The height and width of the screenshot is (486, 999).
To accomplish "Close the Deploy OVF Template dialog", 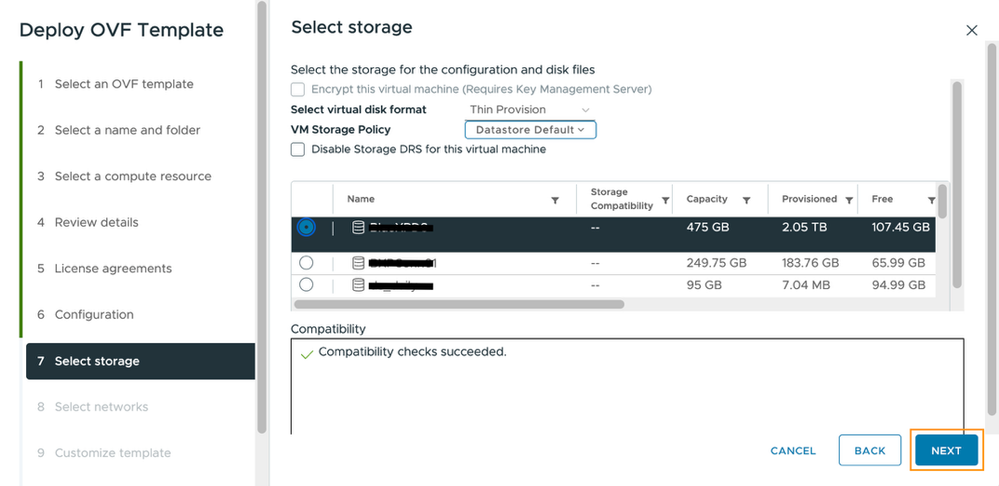I will [x=972, y=31].
